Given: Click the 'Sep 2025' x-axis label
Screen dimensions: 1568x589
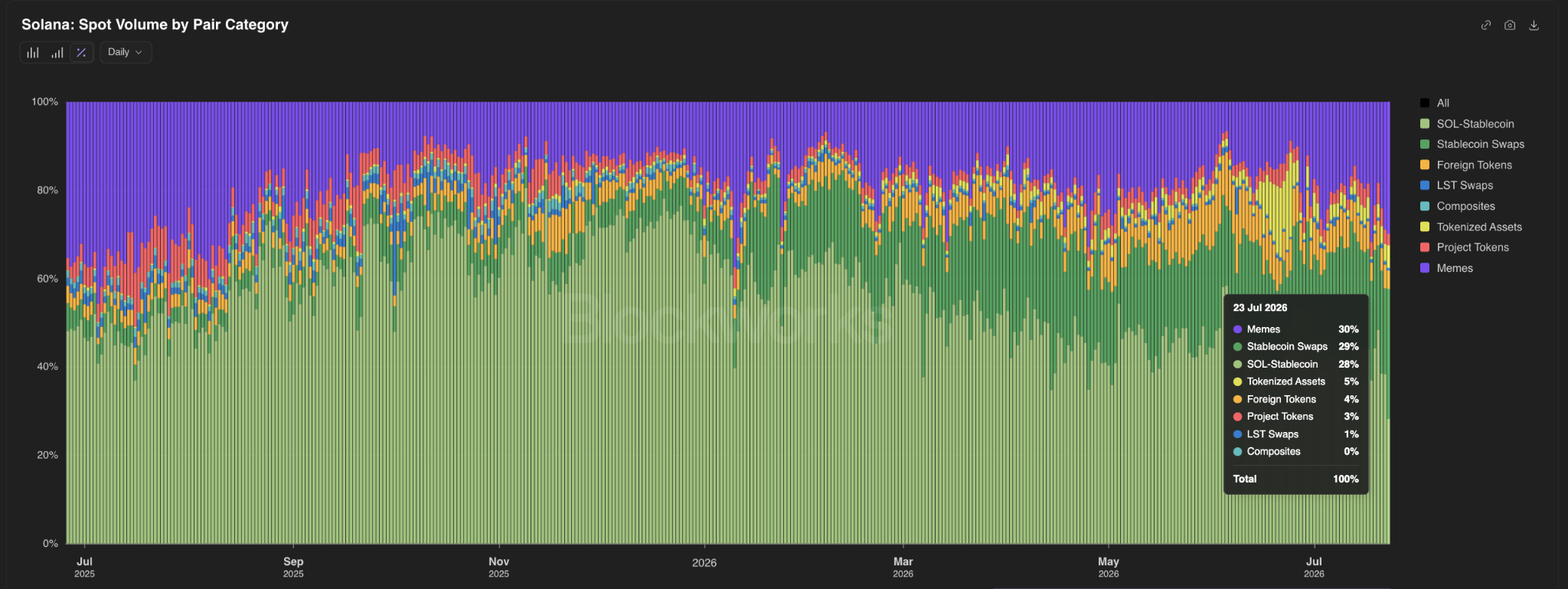Looking at the screenshot, I should (x=293, y=567).
